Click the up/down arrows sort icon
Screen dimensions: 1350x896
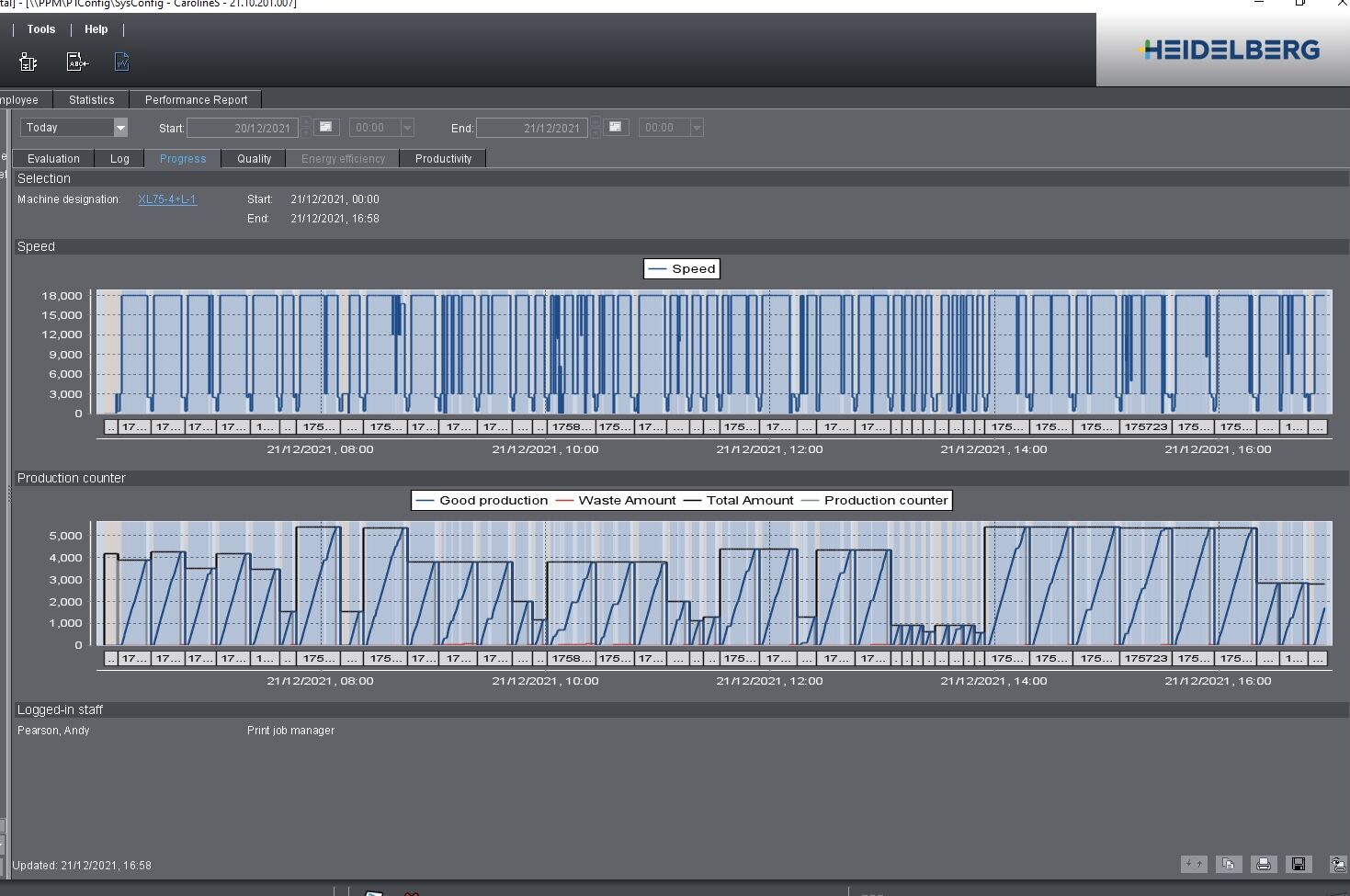coord(1194,864)
